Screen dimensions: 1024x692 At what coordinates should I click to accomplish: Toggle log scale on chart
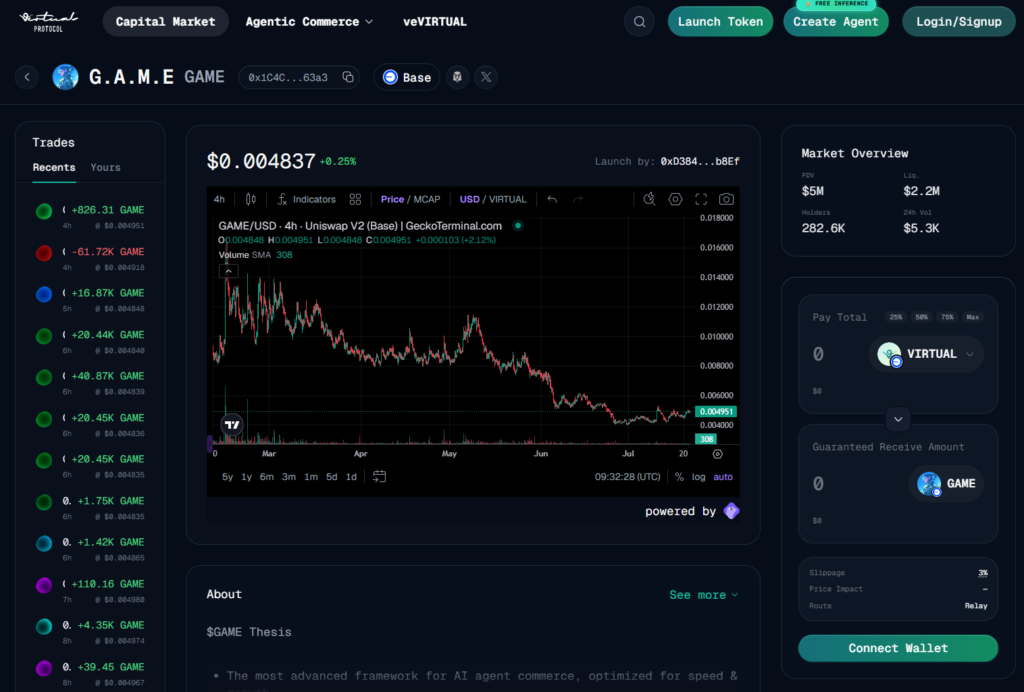[x=698, y=477]
